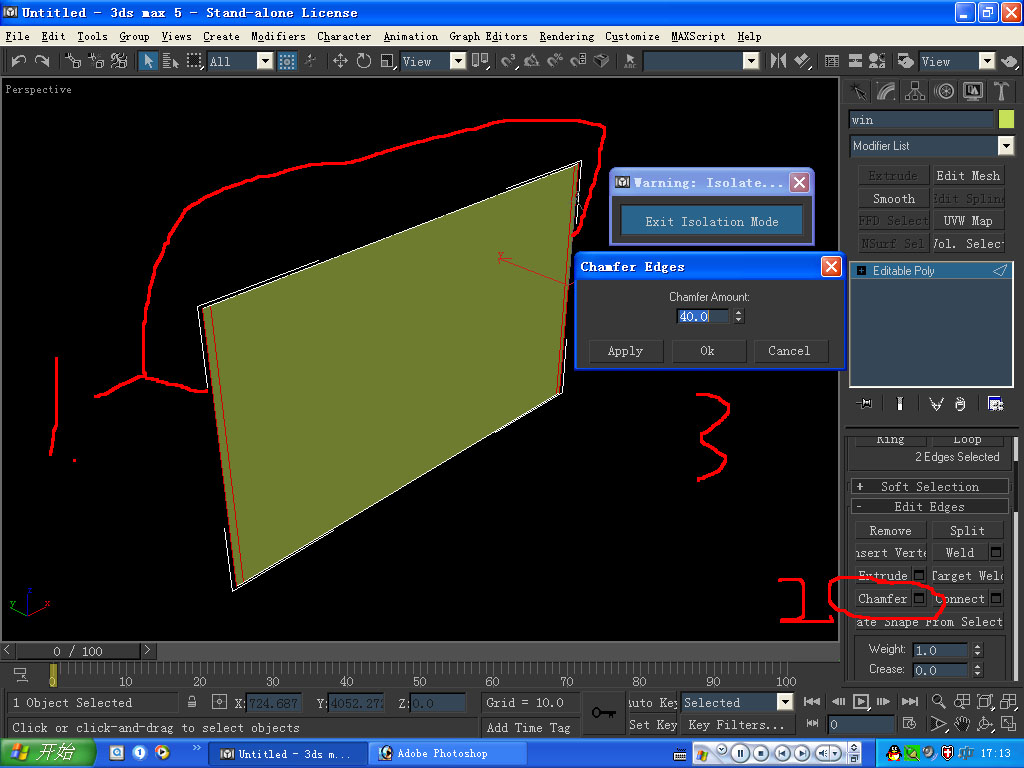Screen dimensions: 1024x768
Task: Open Extrude settings box in Edit Edges
Action: click(919, 575)
